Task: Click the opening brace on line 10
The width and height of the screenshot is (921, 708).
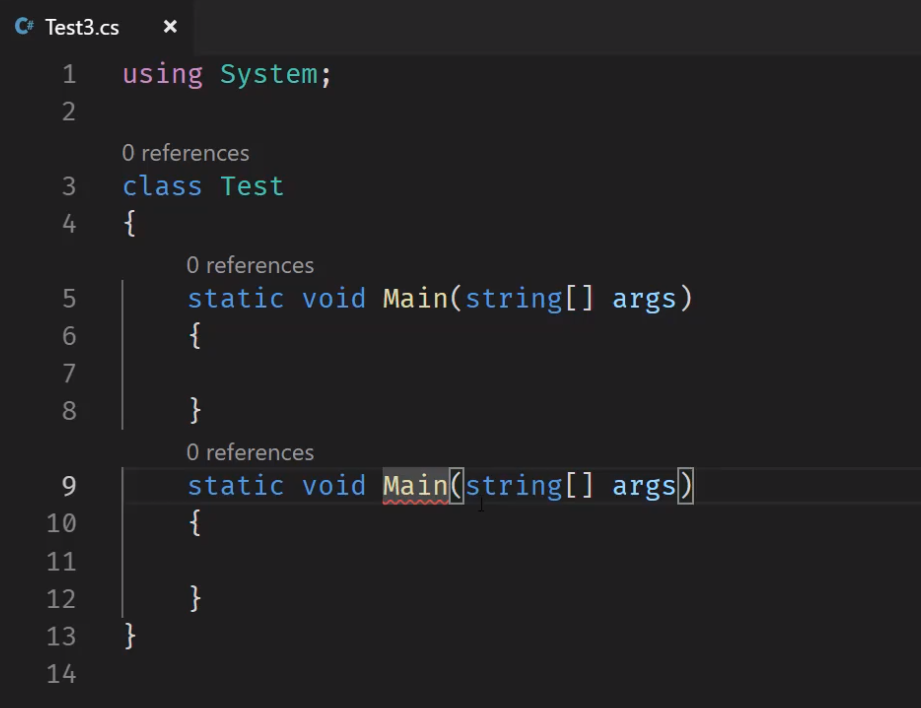Action: click(193, 523)
